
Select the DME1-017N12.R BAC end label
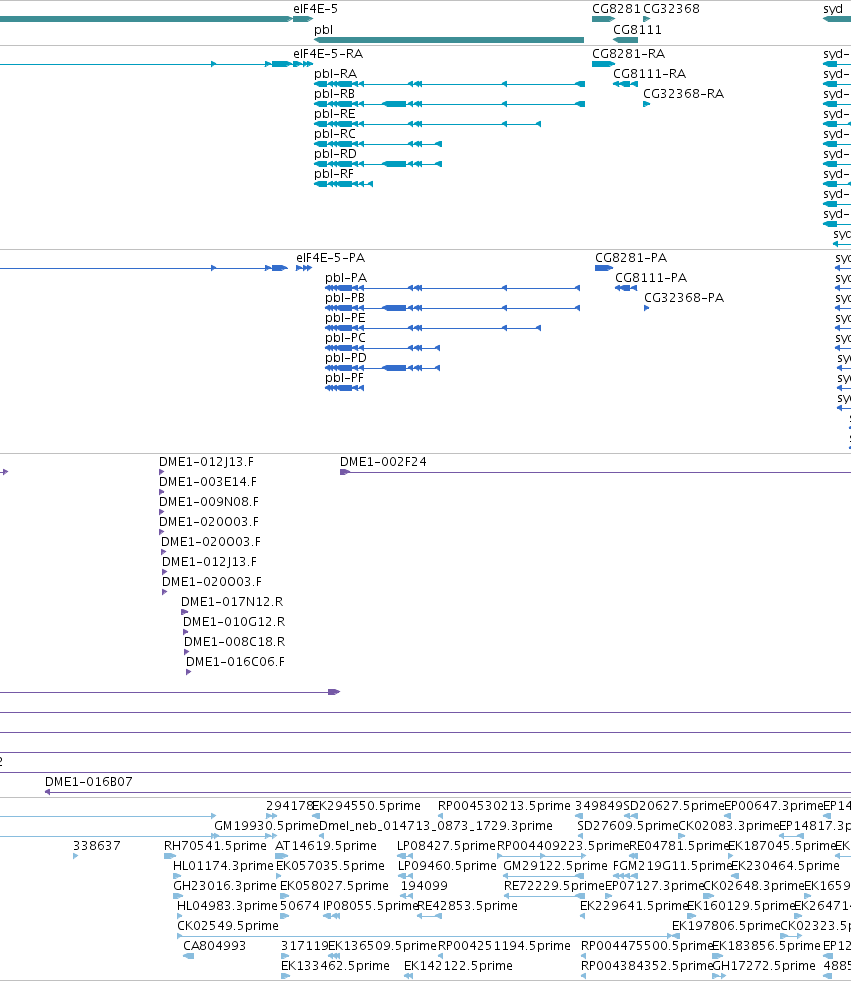(x=232, y=602)
